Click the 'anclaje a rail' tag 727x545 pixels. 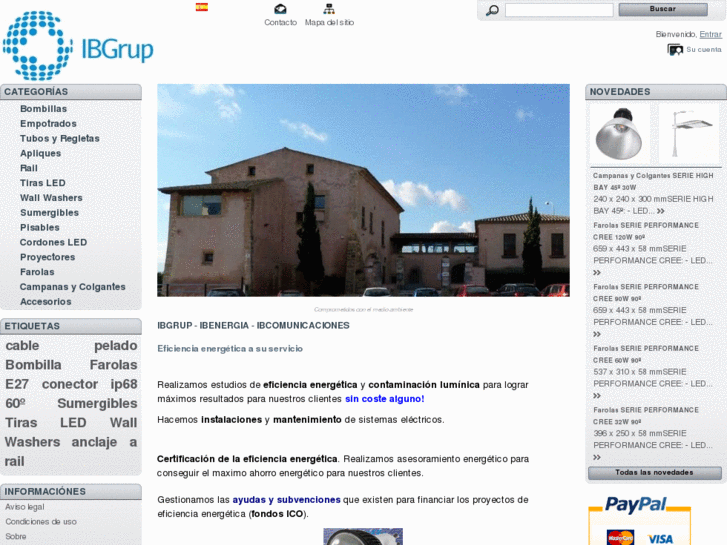pyautogui.click(x=71, y=452)
